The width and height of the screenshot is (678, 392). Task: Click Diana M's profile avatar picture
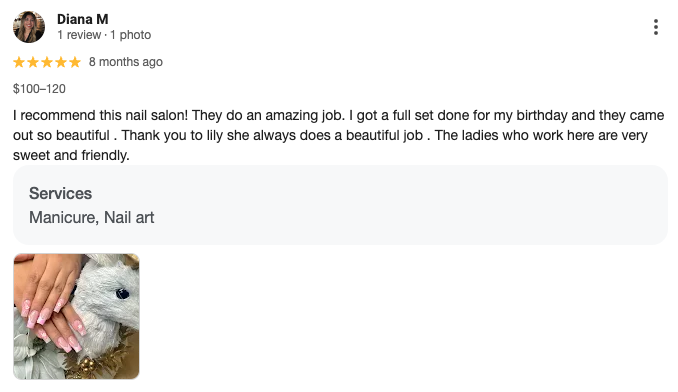pyautogui.click(x=29, y=27)
